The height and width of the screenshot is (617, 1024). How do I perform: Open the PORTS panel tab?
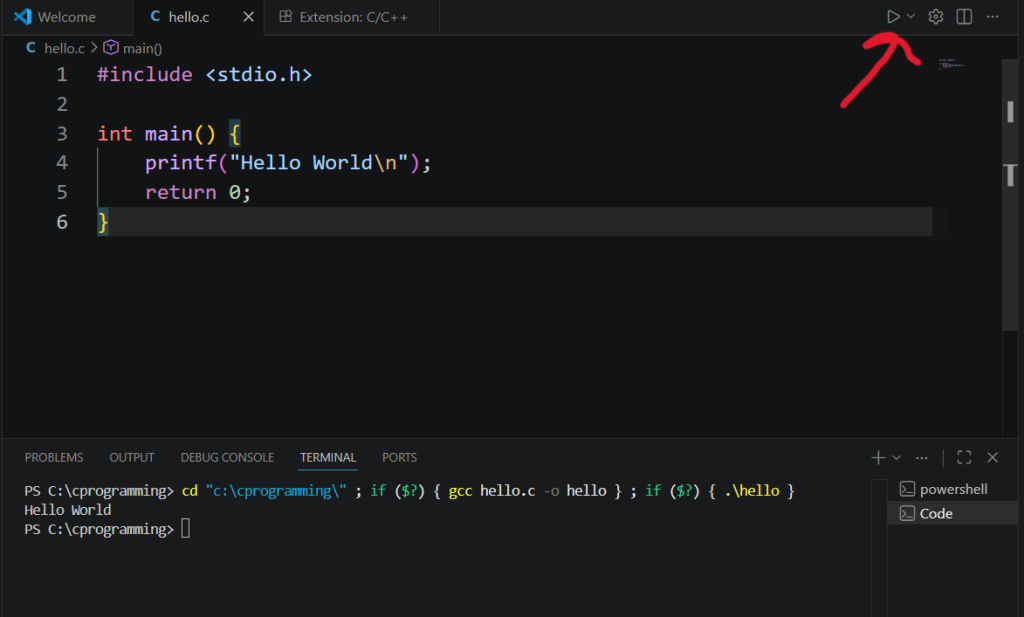(x=399, y=457)
